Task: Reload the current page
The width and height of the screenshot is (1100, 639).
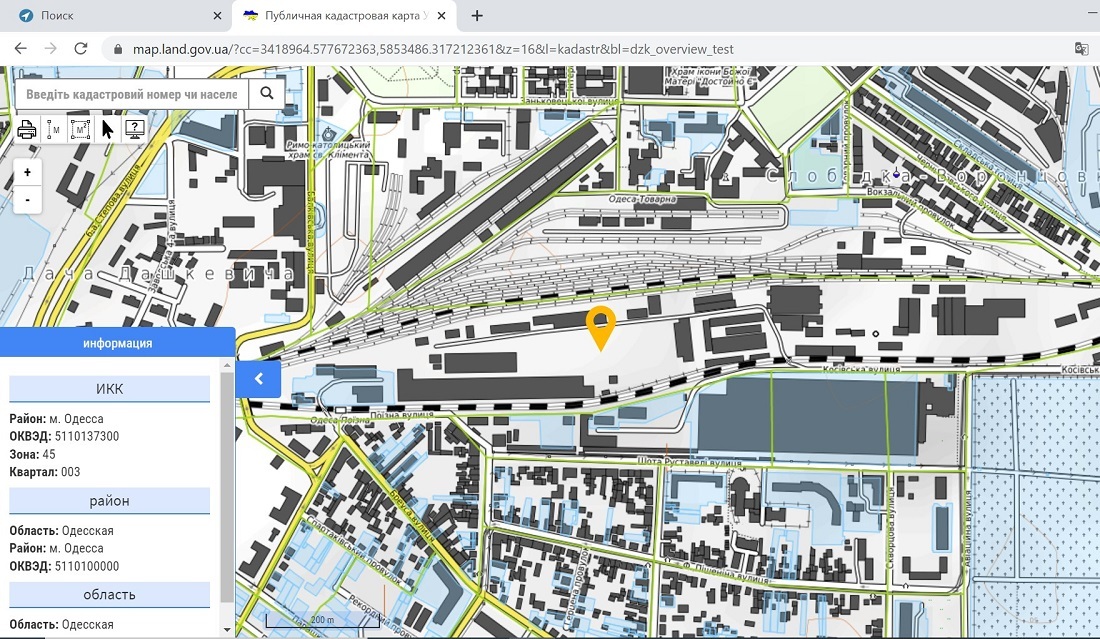Action: pos(81,48)
